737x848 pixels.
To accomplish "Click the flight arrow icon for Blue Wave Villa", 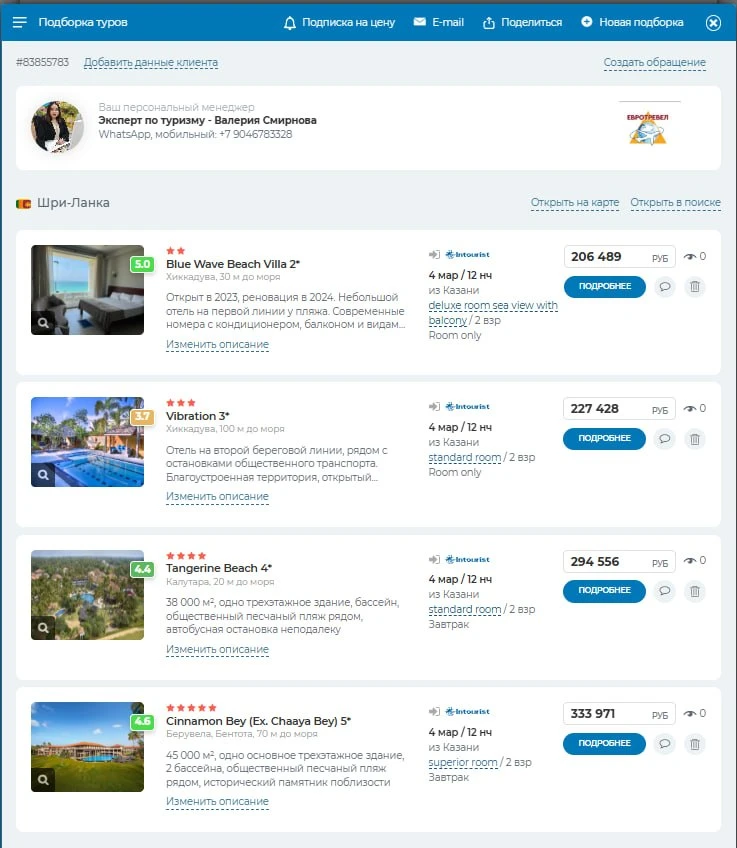I will pos(434,254).
